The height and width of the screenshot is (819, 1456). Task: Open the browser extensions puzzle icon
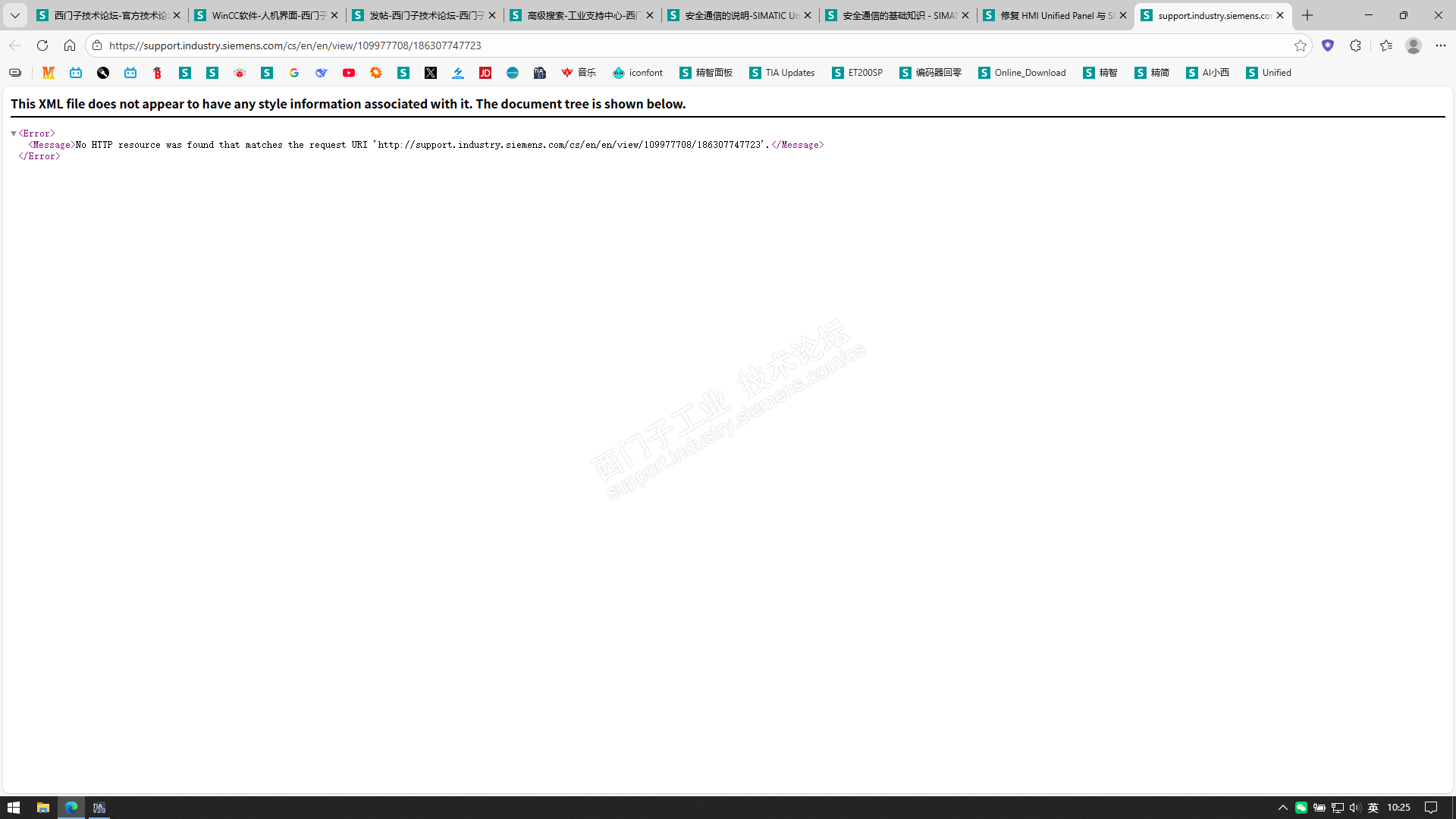pos(1355,45)
